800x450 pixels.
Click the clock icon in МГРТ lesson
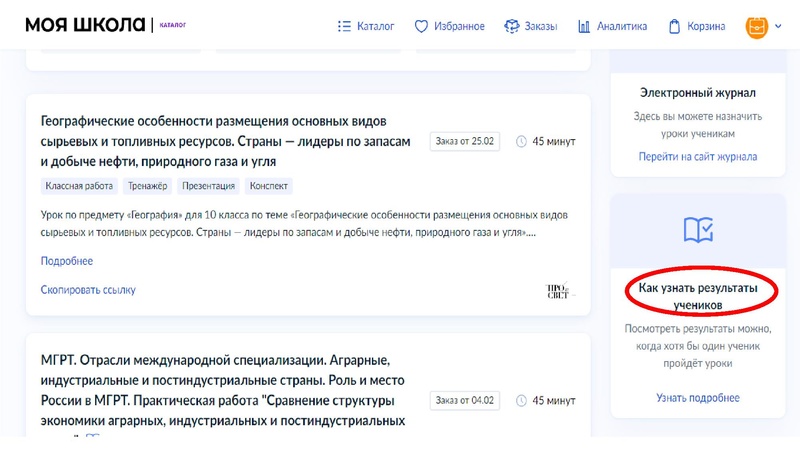521,401
